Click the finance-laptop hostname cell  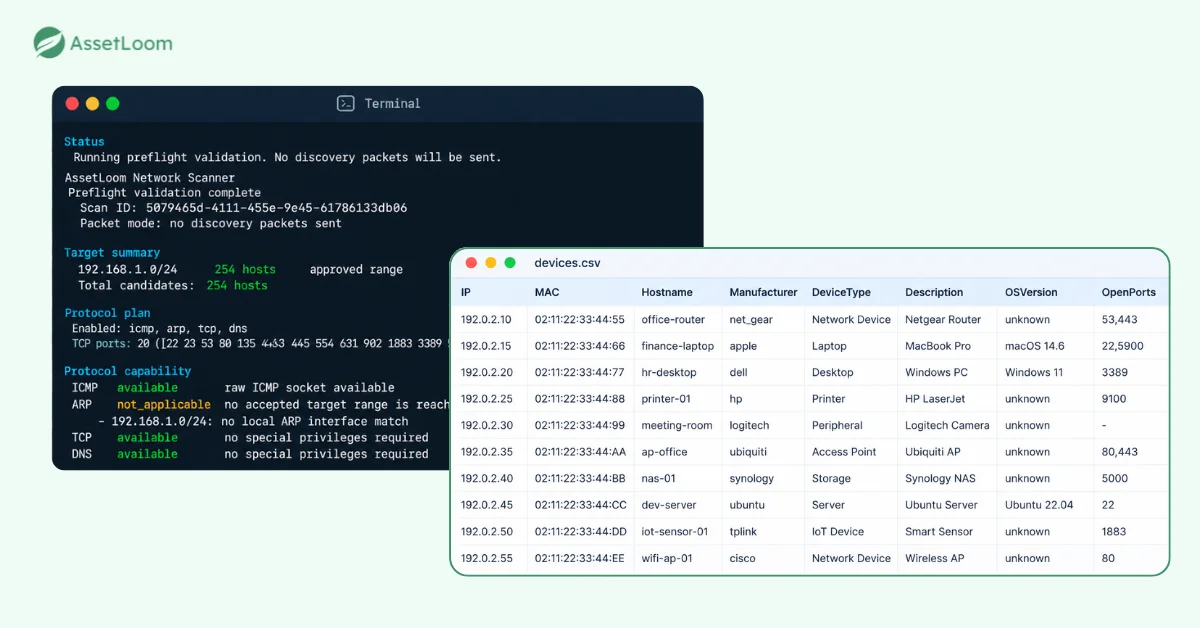[x=678, y=346]
